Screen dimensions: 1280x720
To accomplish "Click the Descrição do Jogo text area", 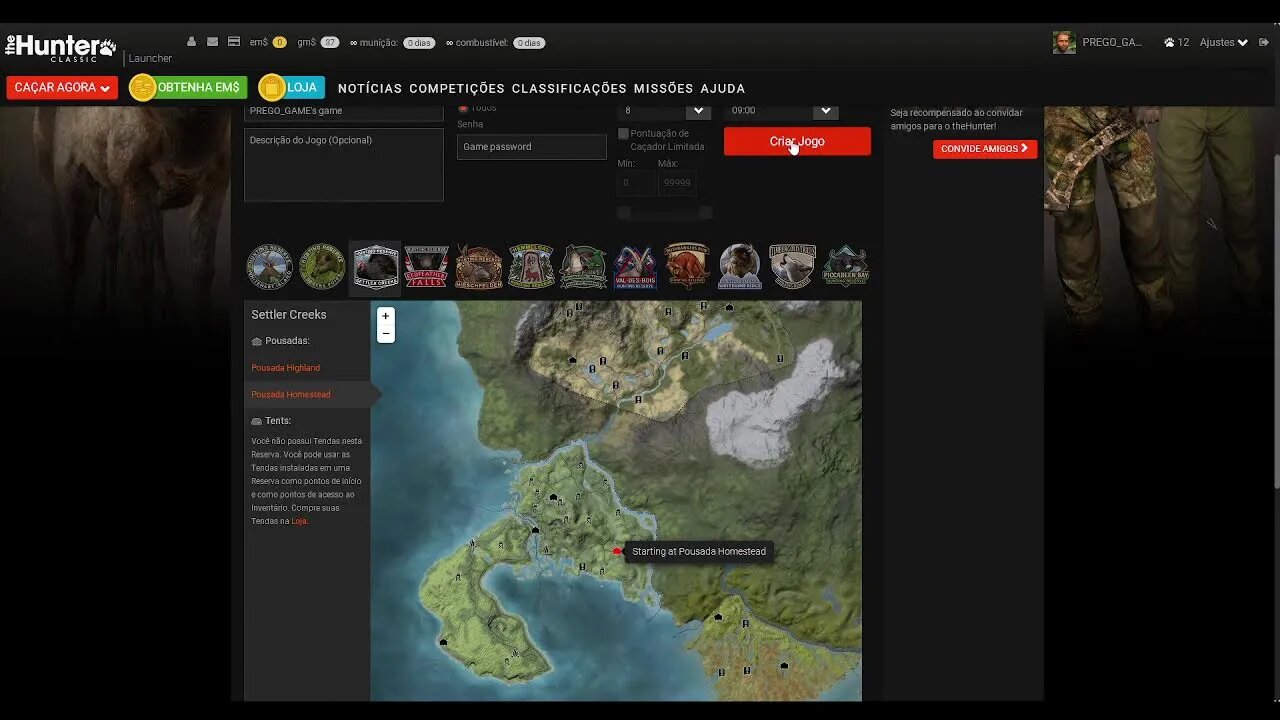I will [344, 165].
